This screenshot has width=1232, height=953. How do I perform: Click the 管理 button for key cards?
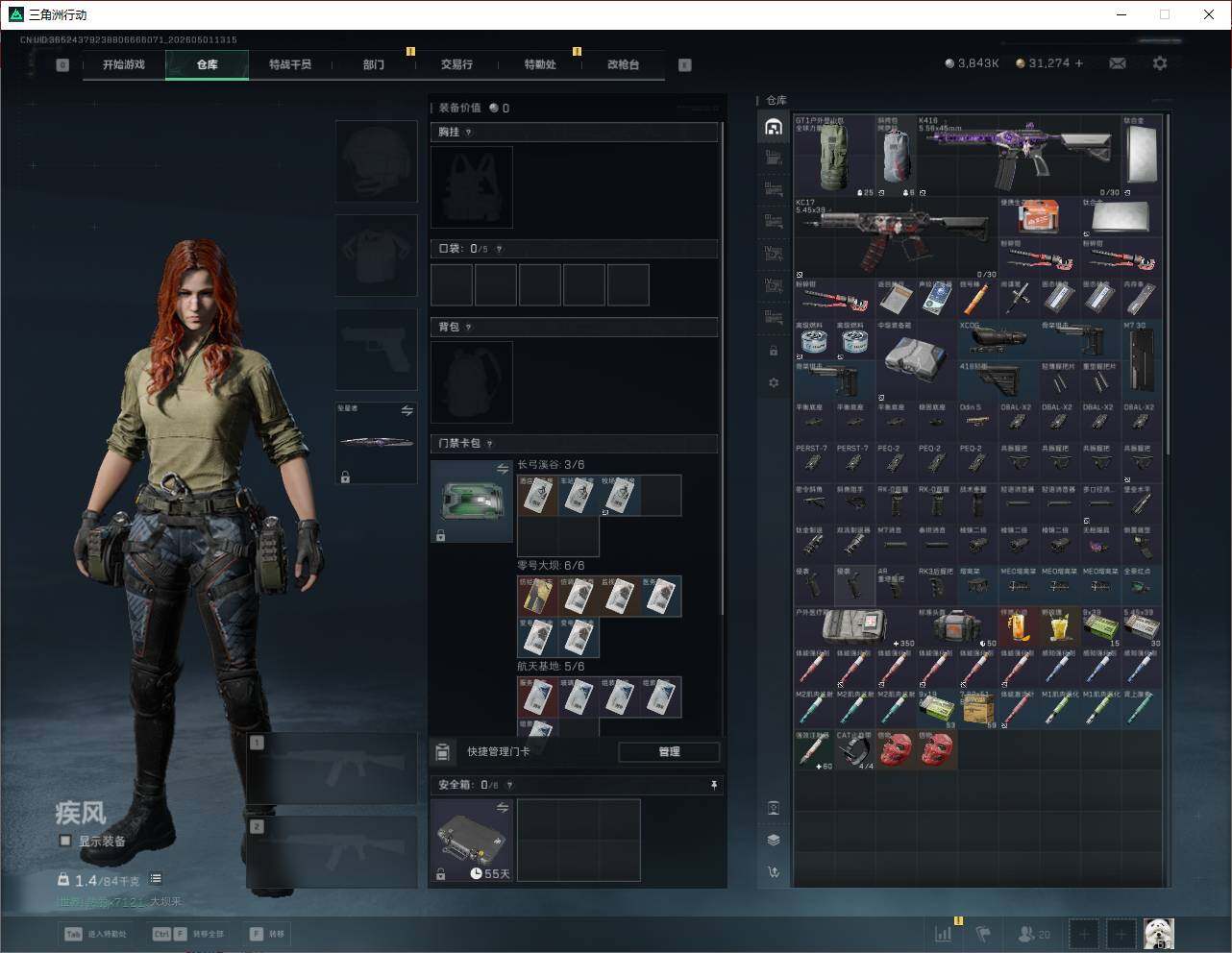tap(669, 751)
